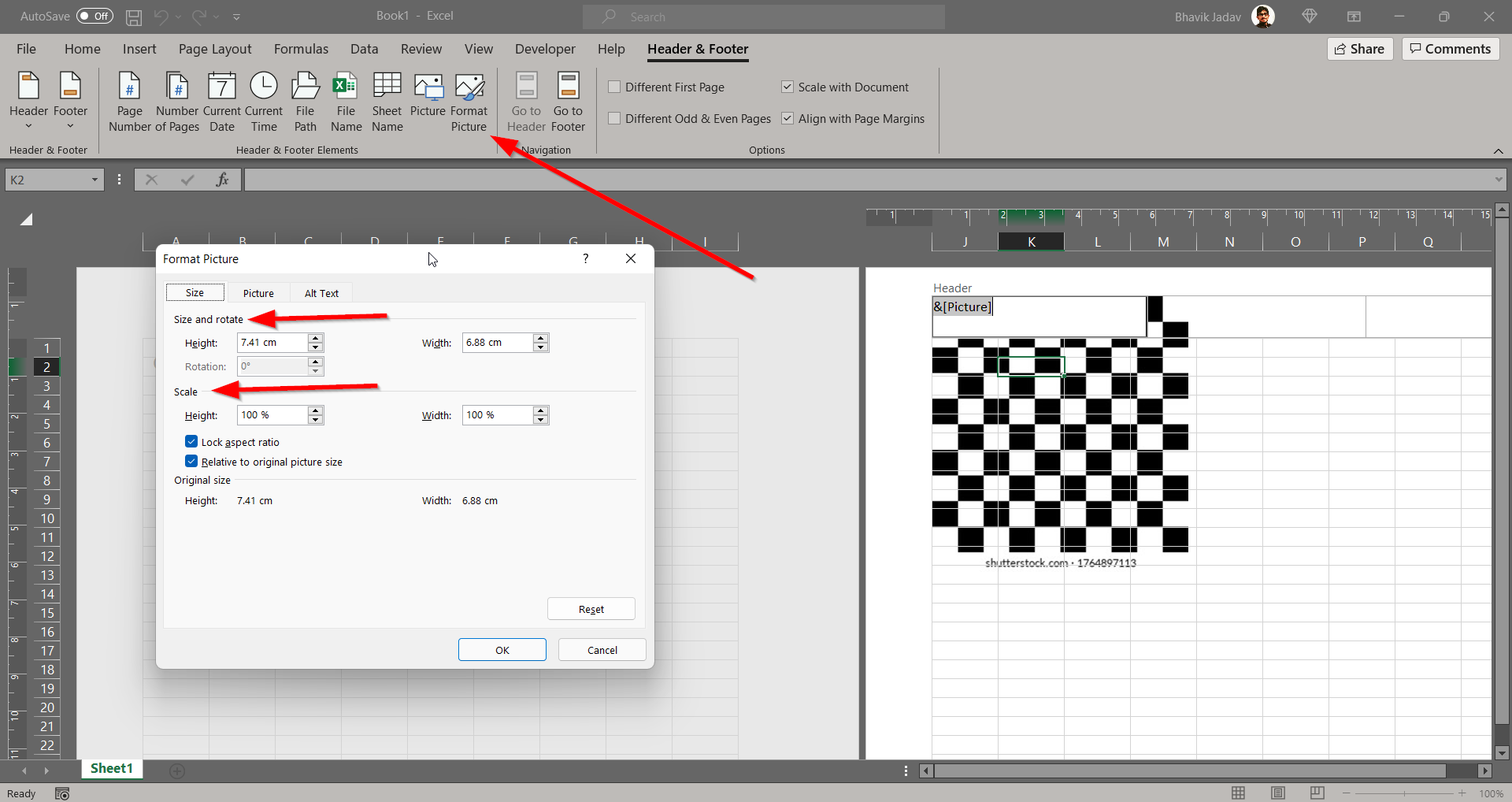Insert Page Number header element
Screen dimensions: 1512x802
[x=129, y=102]
